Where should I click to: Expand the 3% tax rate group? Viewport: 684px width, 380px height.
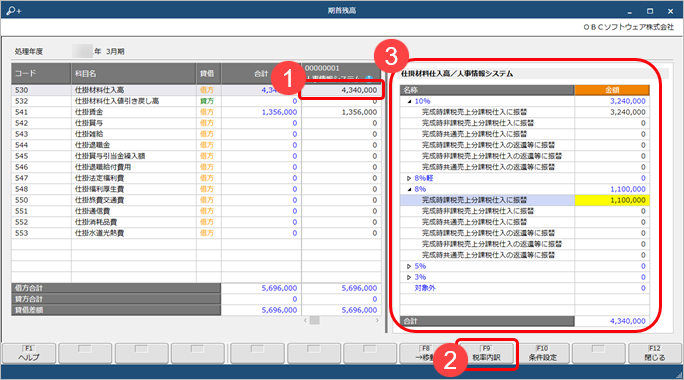409,277
